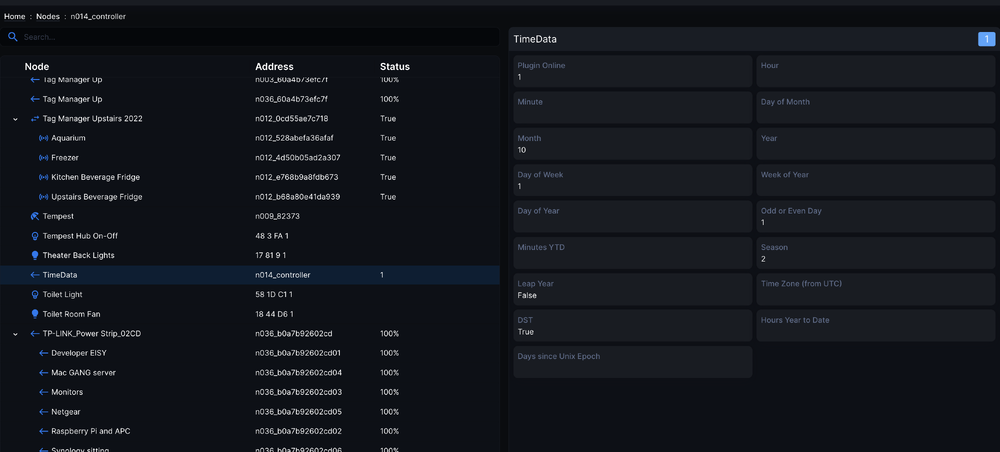This screenshot has height=452, width=1000.
Task: Click the Season property field
Action: (876, 253)
